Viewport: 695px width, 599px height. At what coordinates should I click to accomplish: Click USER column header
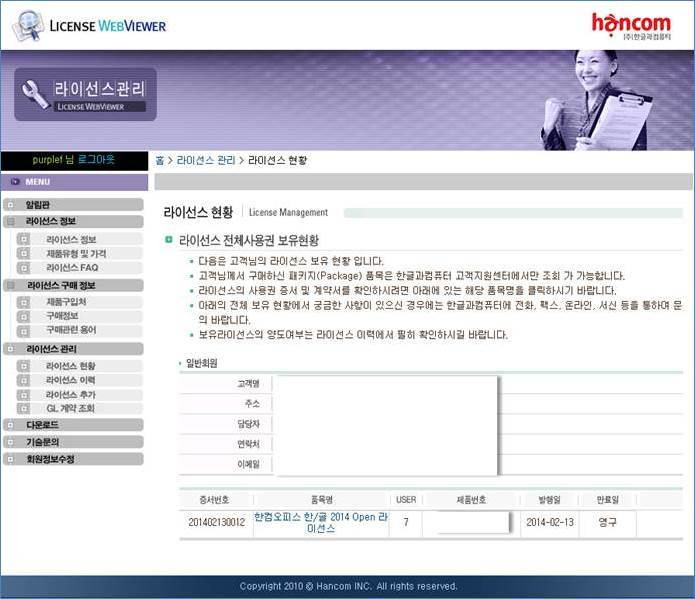(x=406, y=500)
